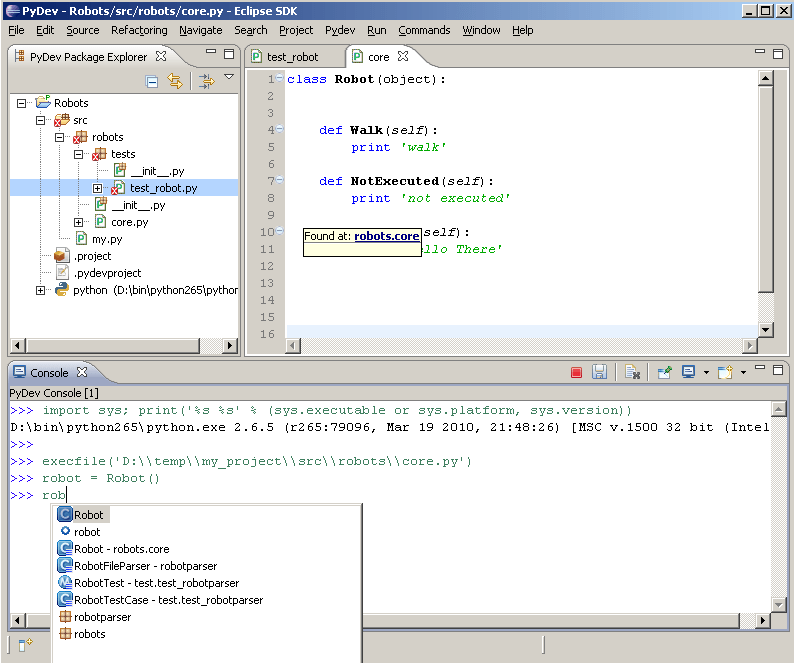Minimize the editor area
The width and height of the screenshot is (794, 663).
pyautogui.click(x=760, y=51)
